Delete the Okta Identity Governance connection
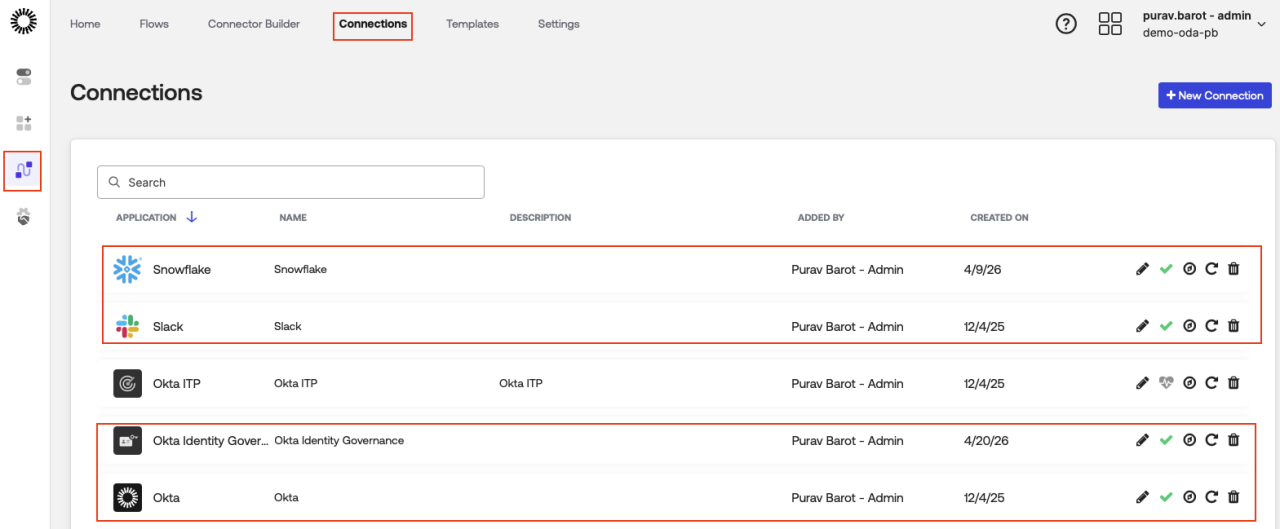This screenshot has width=1280, height=529. coord(1233,440)
